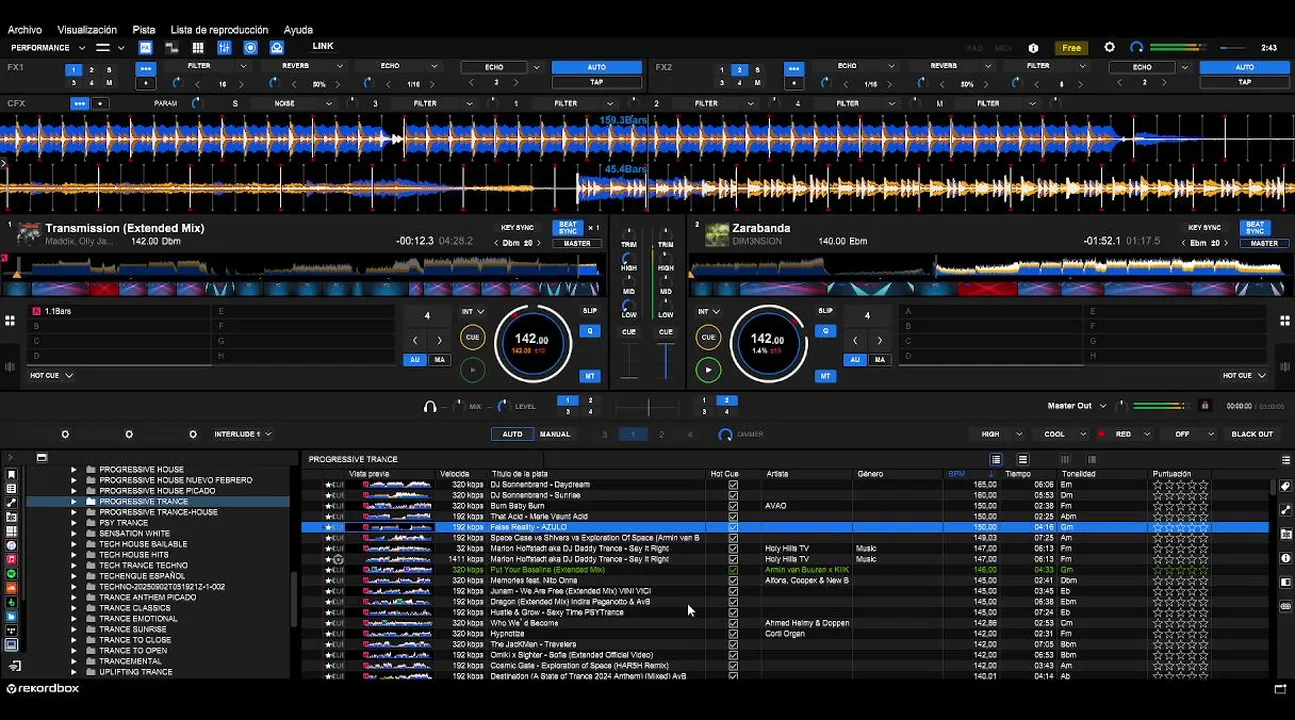The image size is (1295, 720).
Task: Assign FX2 to deck 4
Action: point(739,83)
